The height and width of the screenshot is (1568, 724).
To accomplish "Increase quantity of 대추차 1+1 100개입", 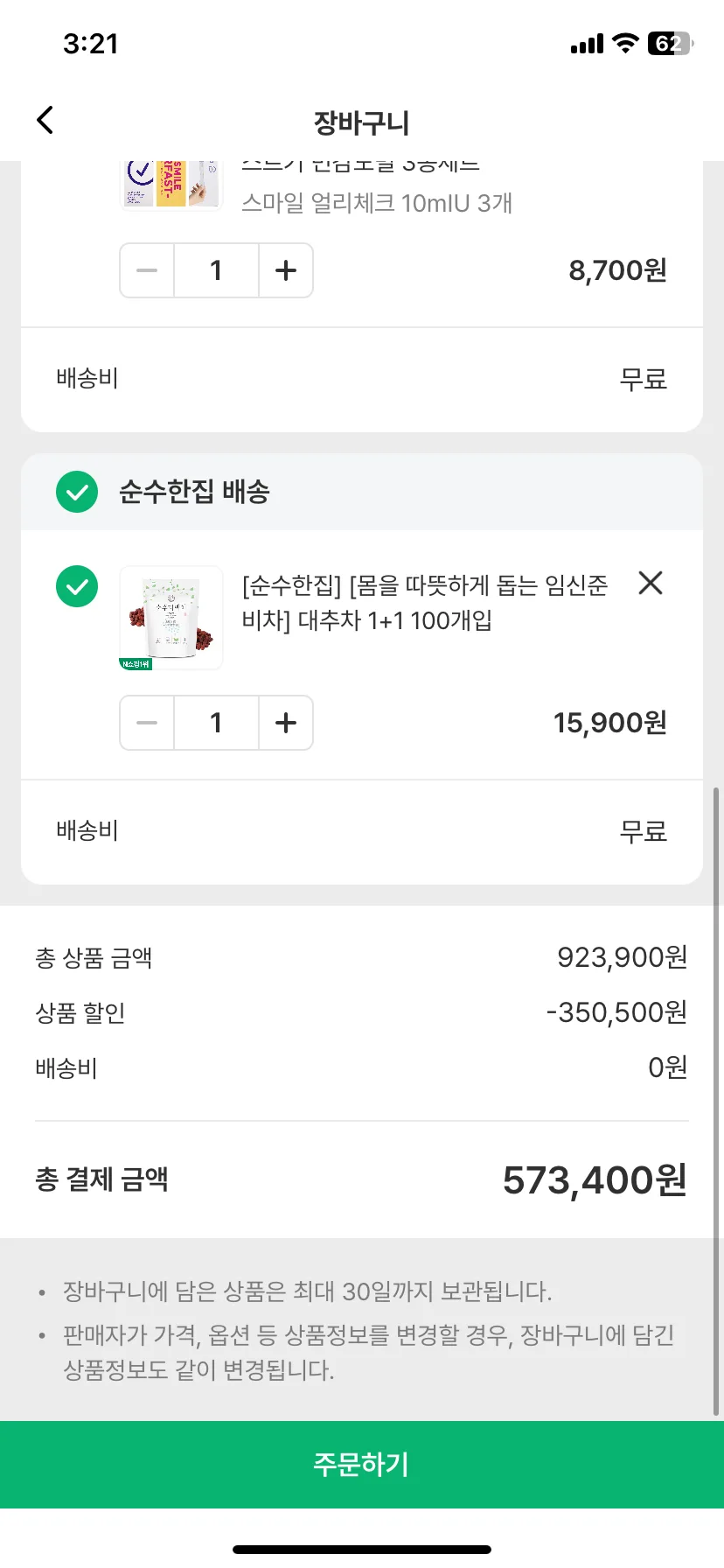I will click(x=286, y=723).
